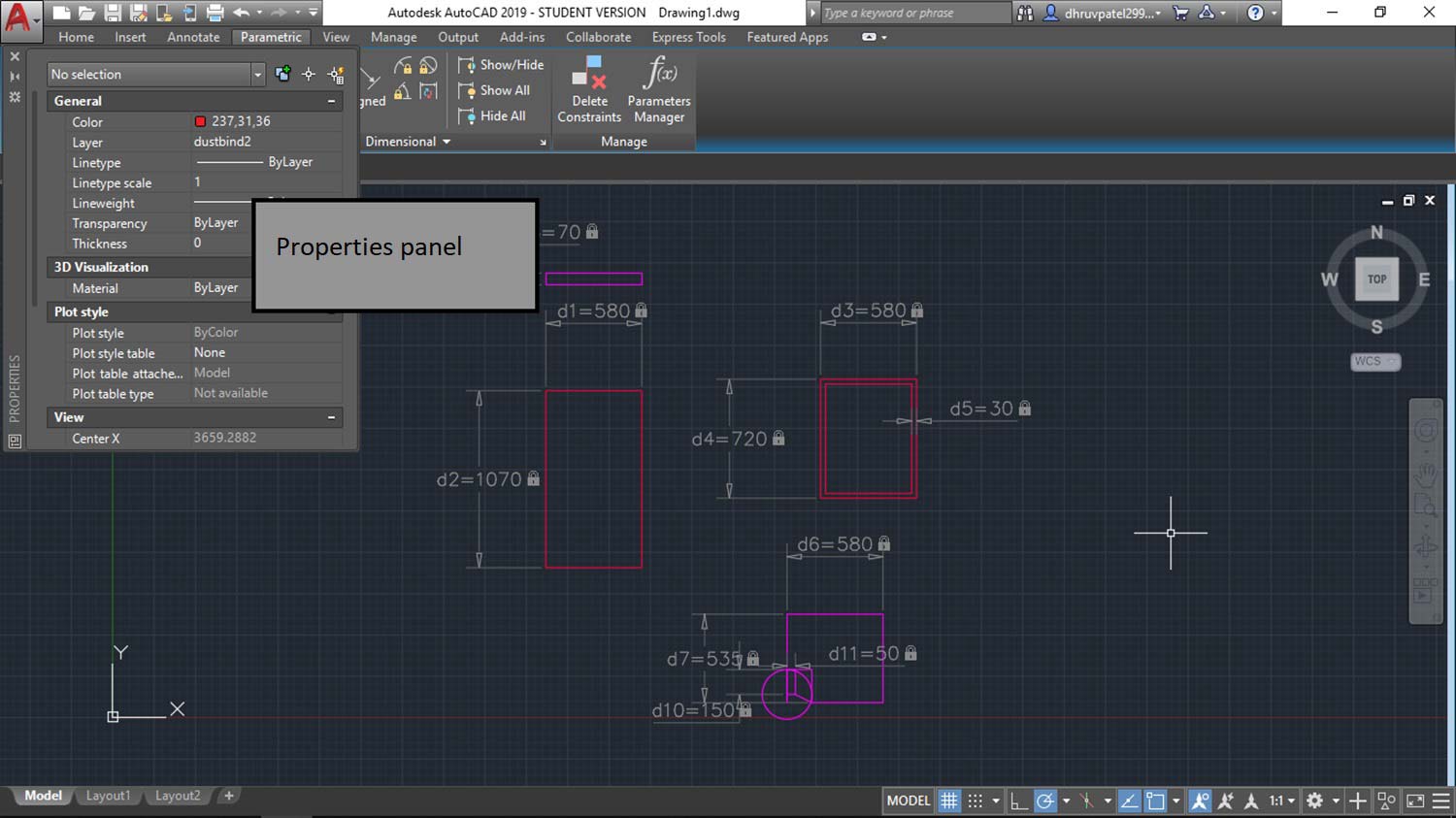Click the Annotation Monitor plus icon
The height and width of the screenshot is (818, 1456).
pos(1358,801)
